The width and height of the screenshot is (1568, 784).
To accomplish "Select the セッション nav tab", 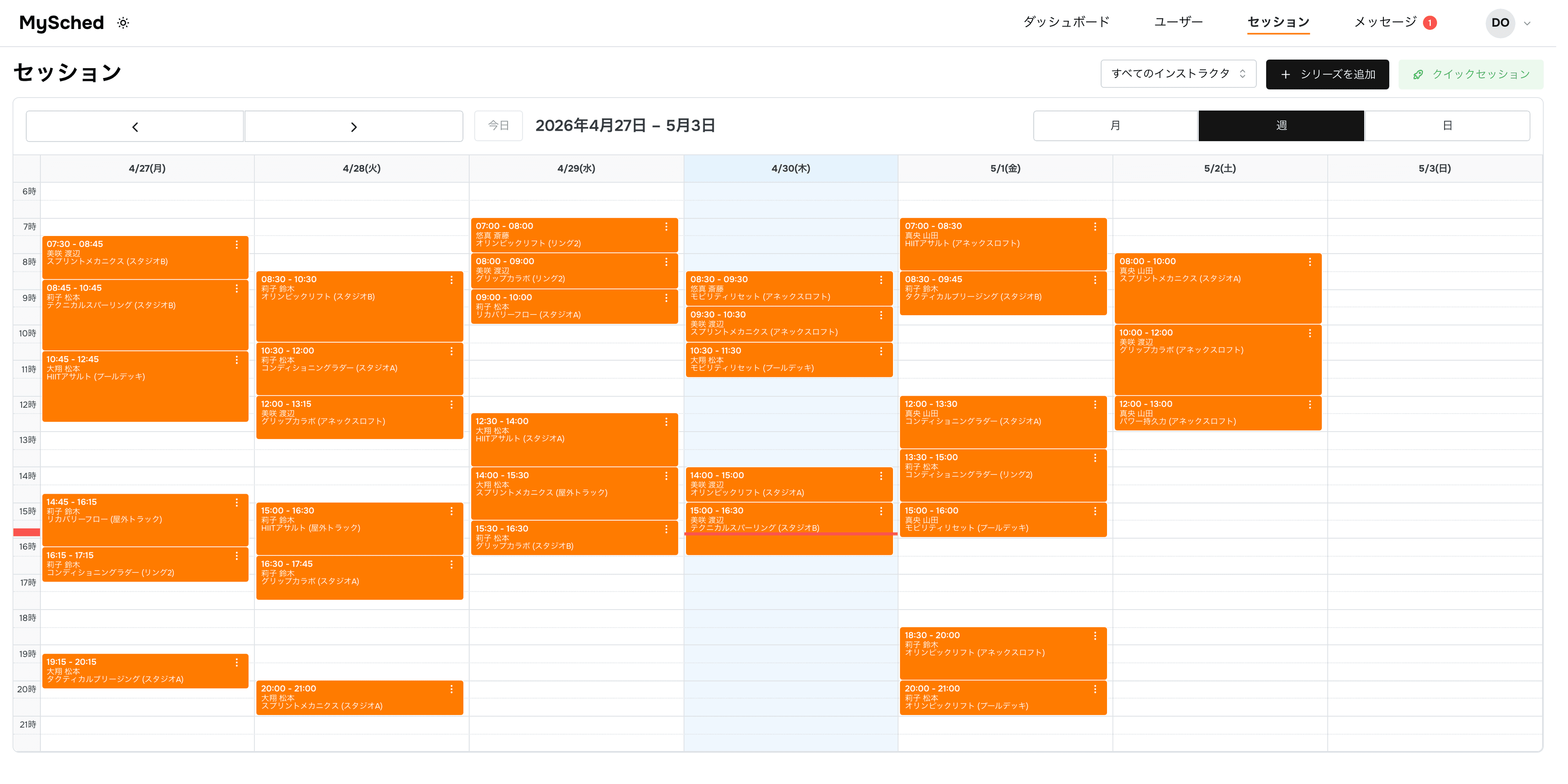I will pos(1278,22).
